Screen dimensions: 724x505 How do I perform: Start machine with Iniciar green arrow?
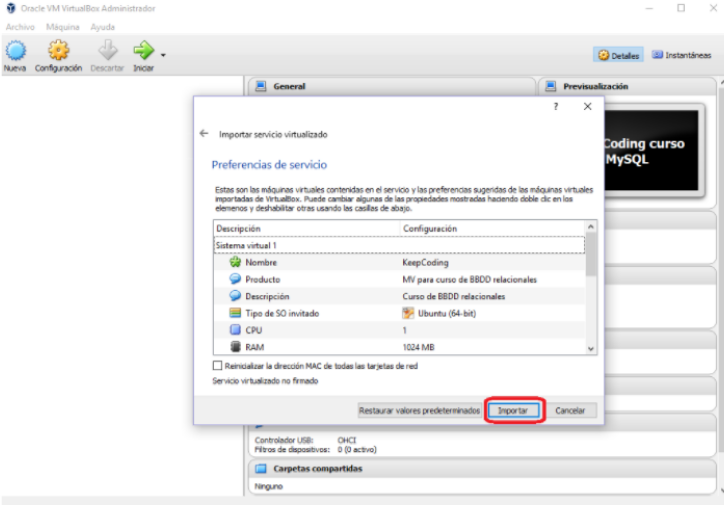tap(143, 50)
